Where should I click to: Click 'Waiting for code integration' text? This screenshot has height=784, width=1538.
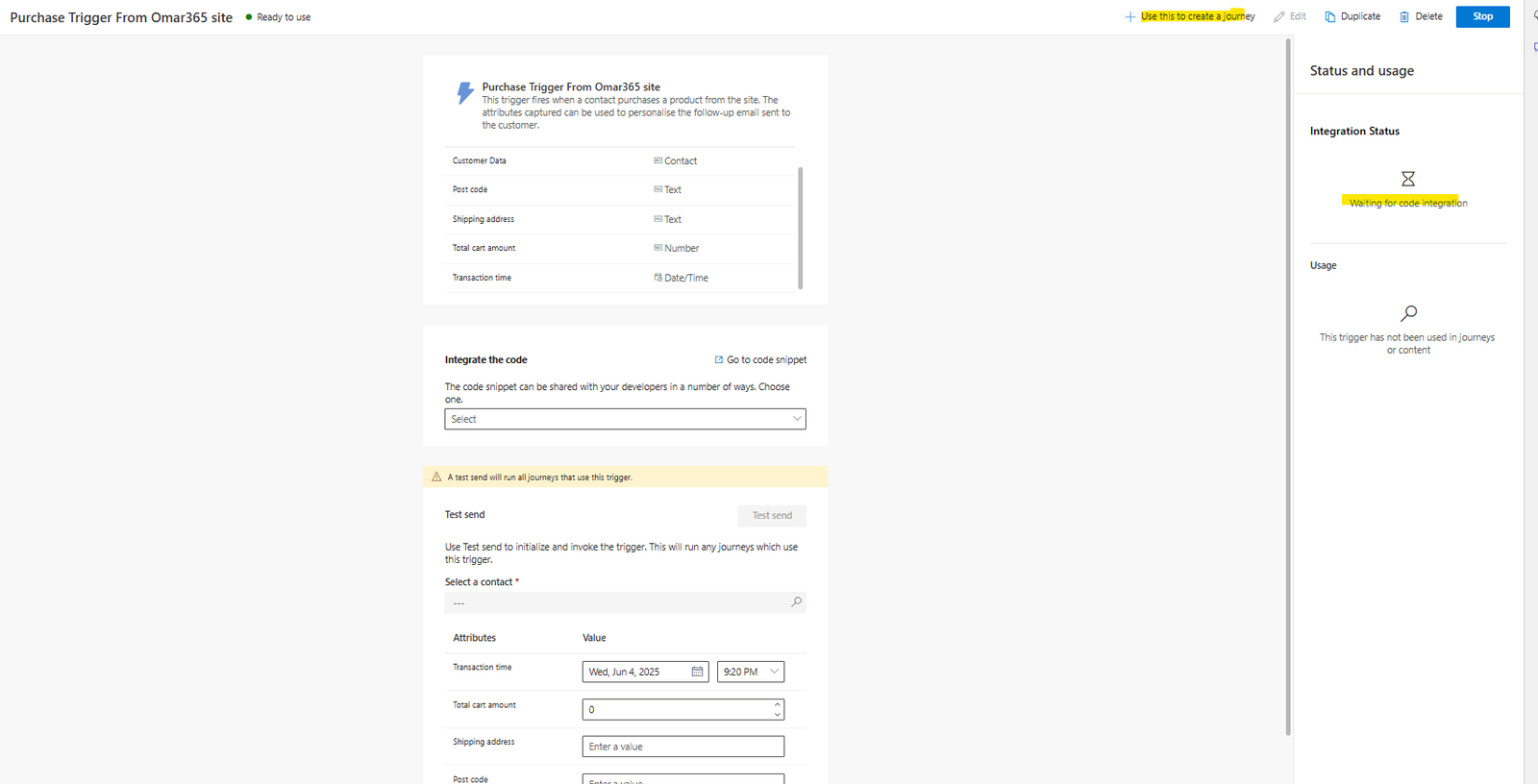[1408, 203]
